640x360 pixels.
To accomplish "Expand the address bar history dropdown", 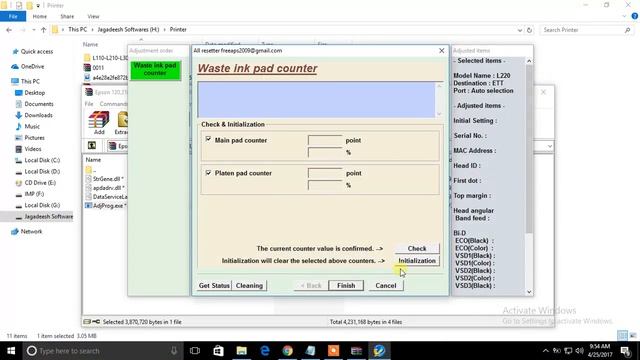I will tap(519, 30).
